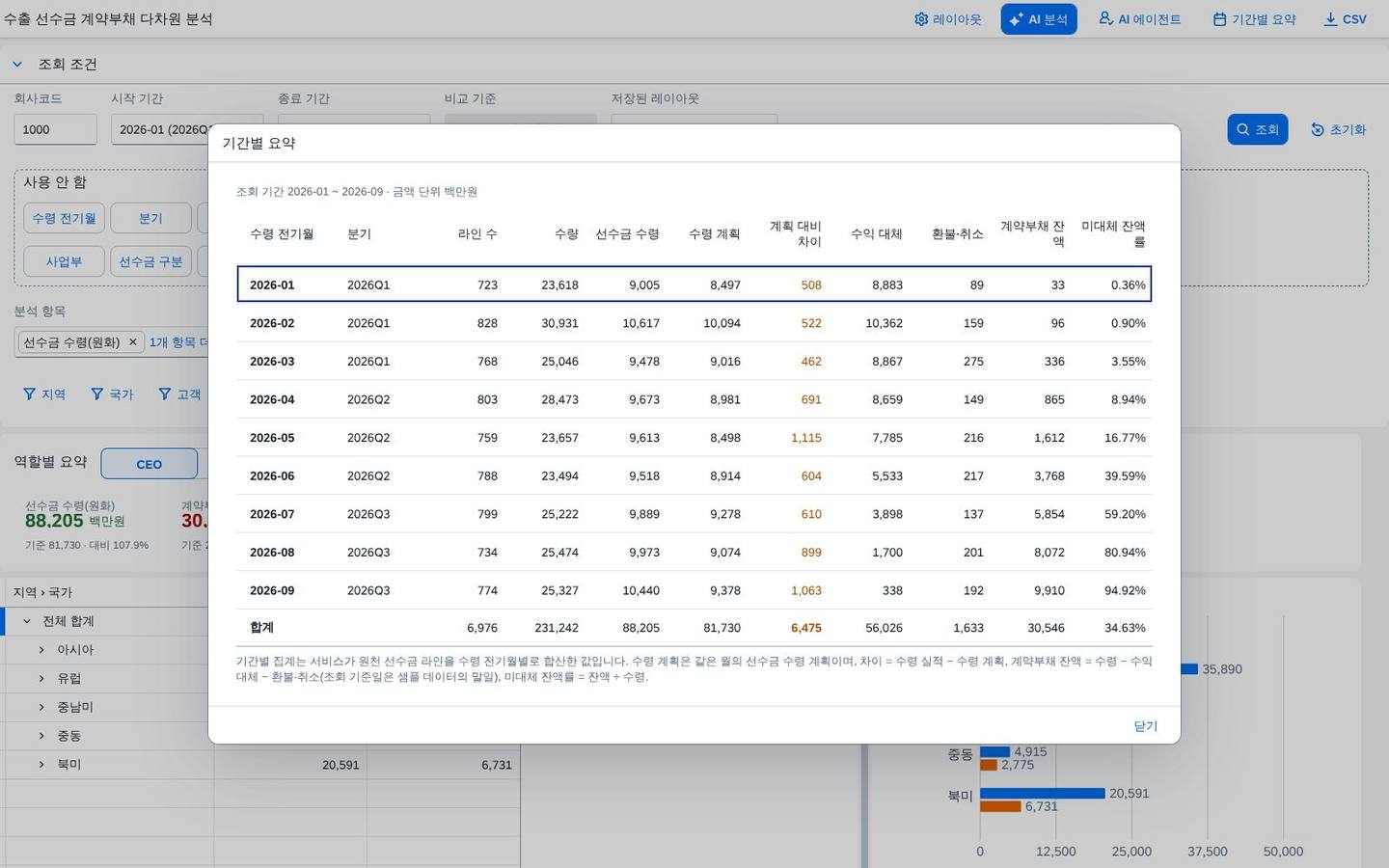Open the 레이아웃 gear button

(x=947, y=19)
